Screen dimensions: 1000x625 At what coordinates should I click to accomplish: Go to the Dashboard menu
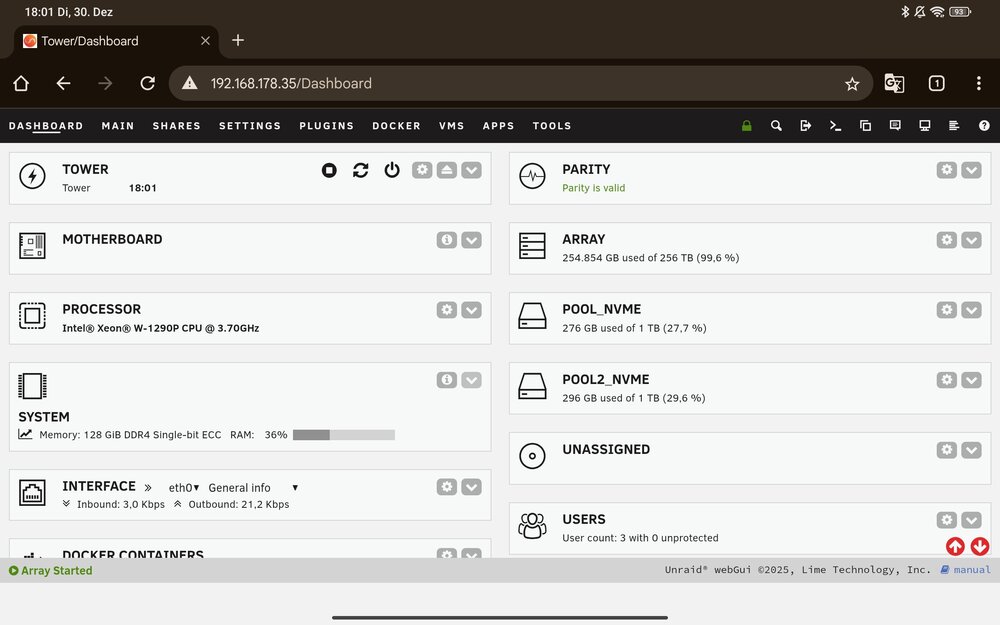click(x=46, y=126)
